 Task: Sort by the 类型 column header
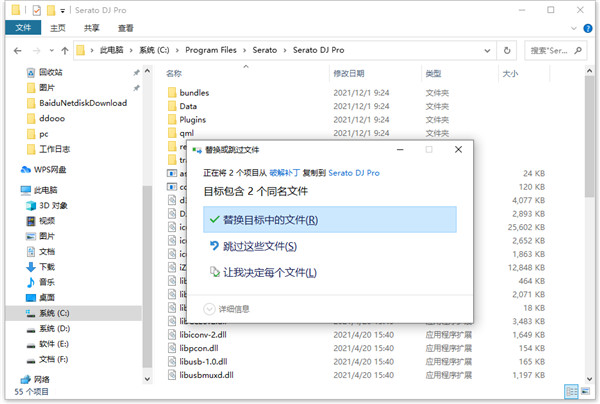click(x=433, y=73)
